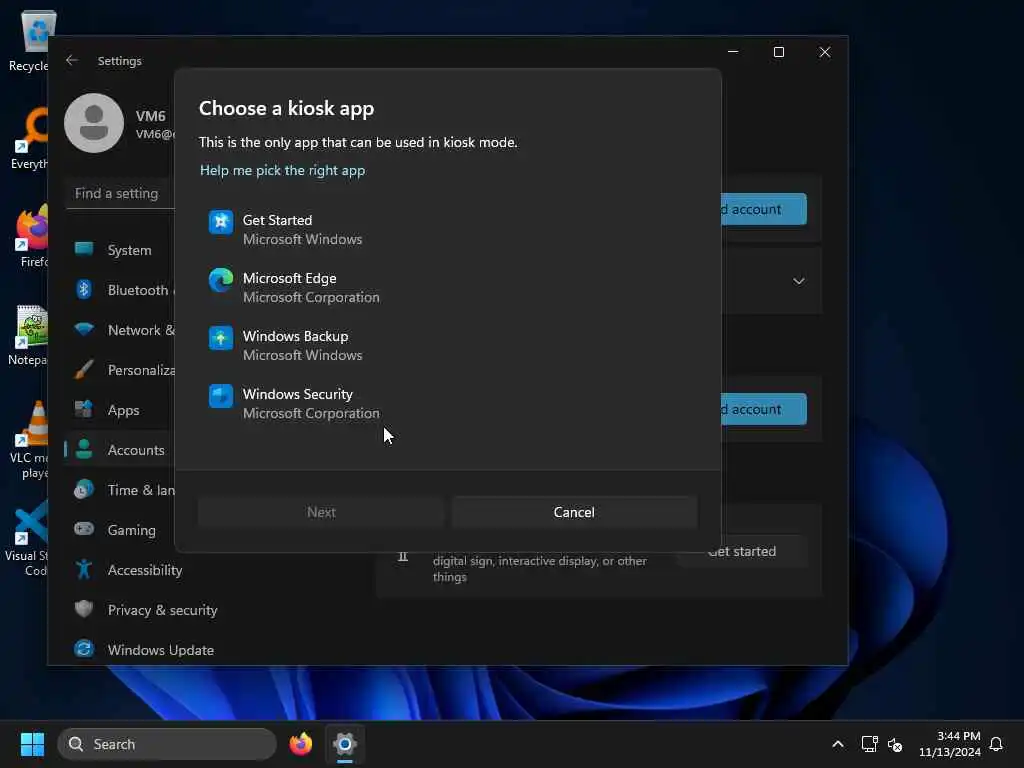Select the Gaming label in the sidebar

[x=132, y=530]
